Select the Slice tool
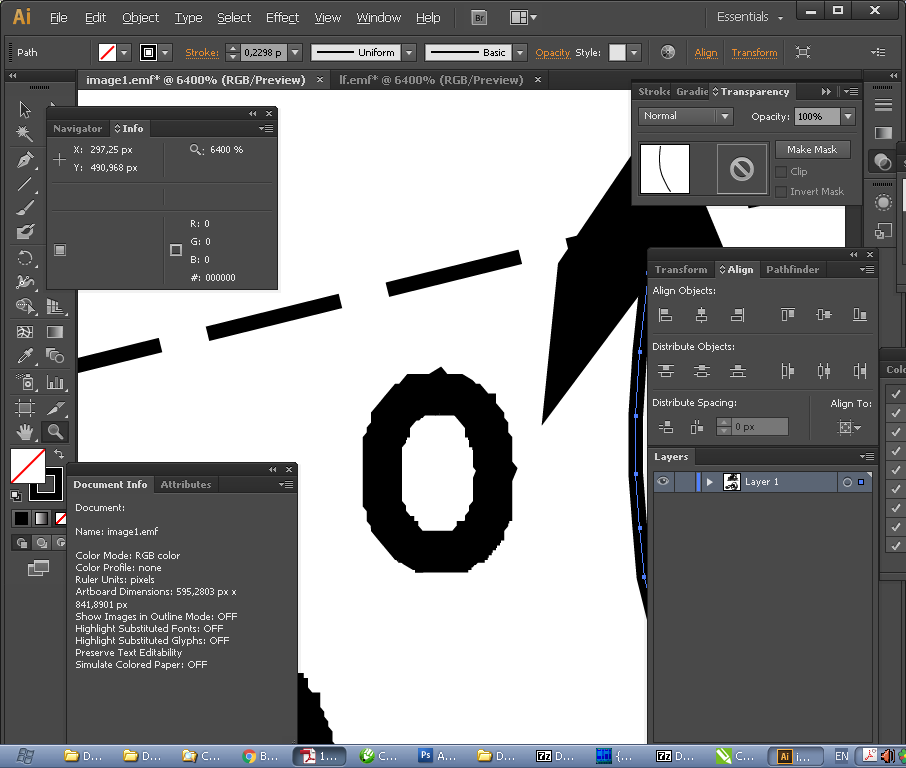The image size is (906, 768). 55,408
